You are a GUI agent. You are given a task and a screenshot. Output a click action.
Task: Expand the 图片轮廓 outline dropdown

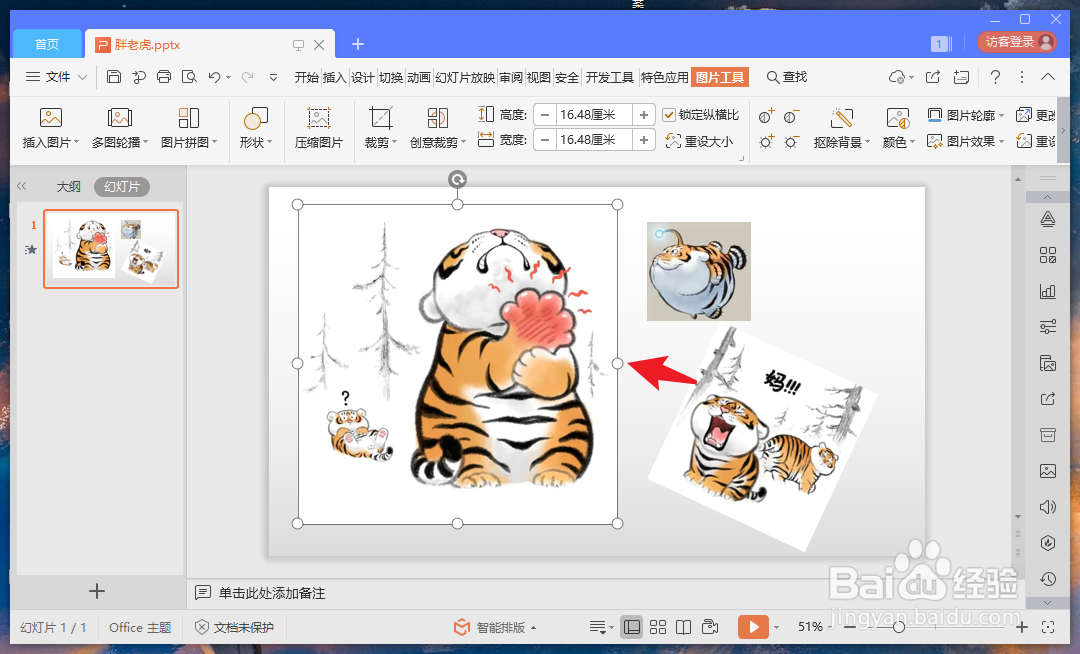click(1001, 116)
